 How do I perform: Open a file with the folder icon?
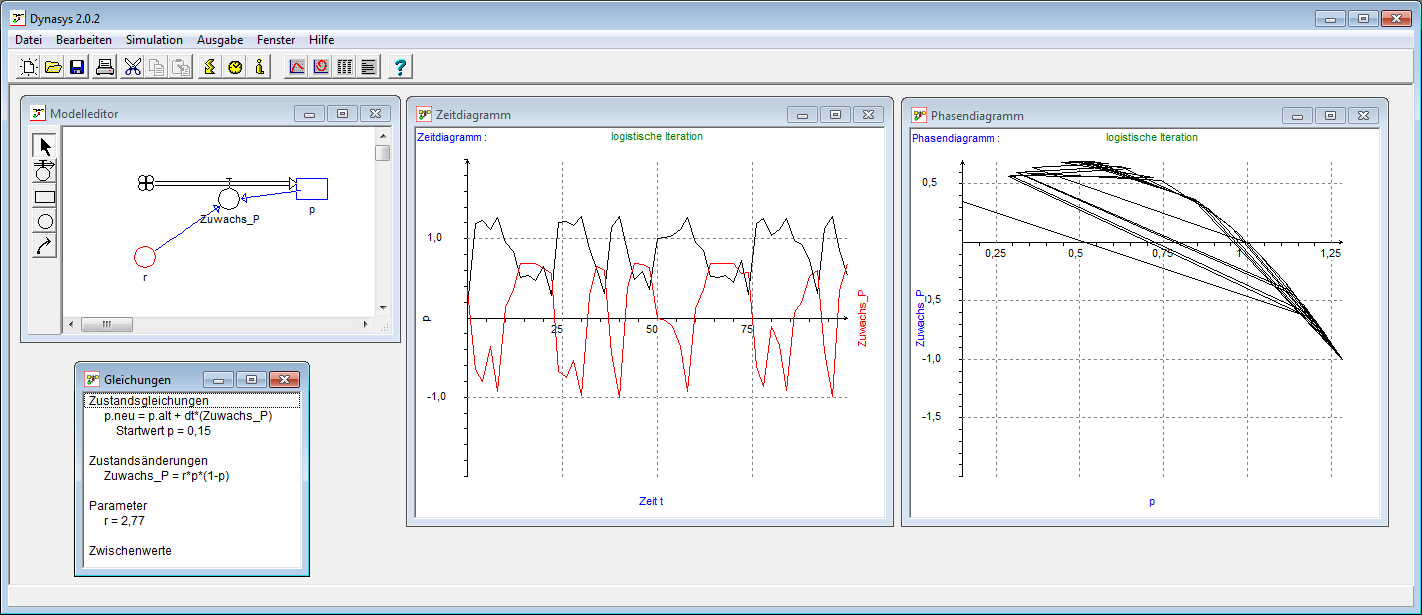pos(53,67)
